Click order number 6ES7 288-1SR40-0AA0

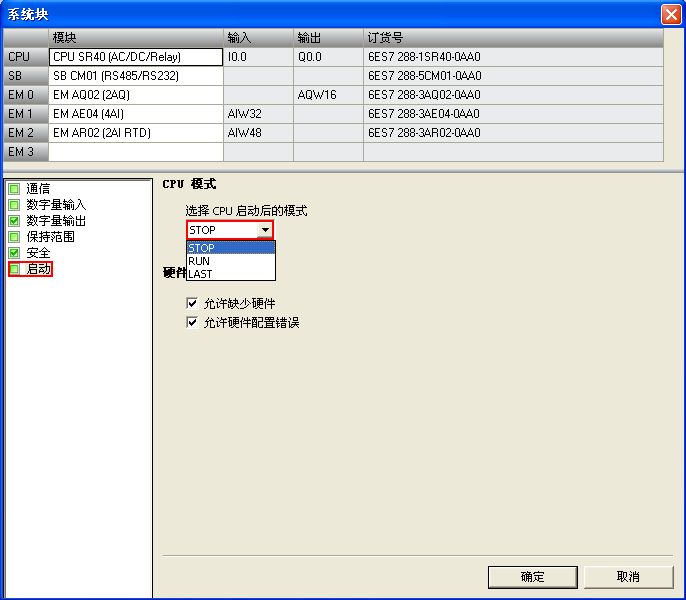[x=513, y=57]
